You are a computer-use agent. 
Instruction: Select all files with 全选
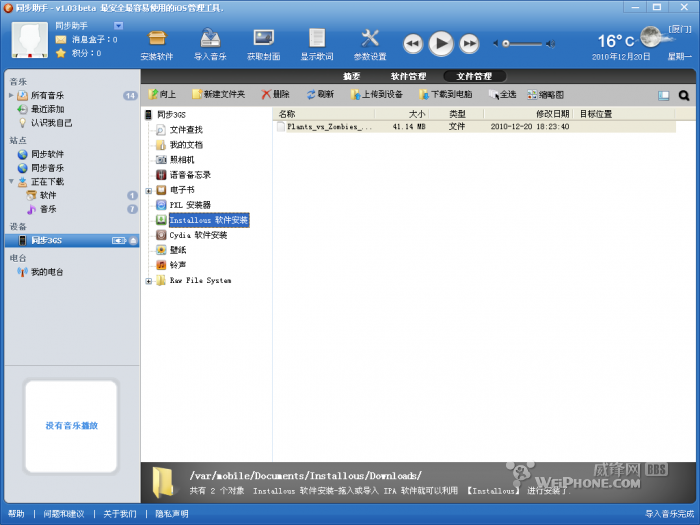pyautogui.click(x=502, y=94)
